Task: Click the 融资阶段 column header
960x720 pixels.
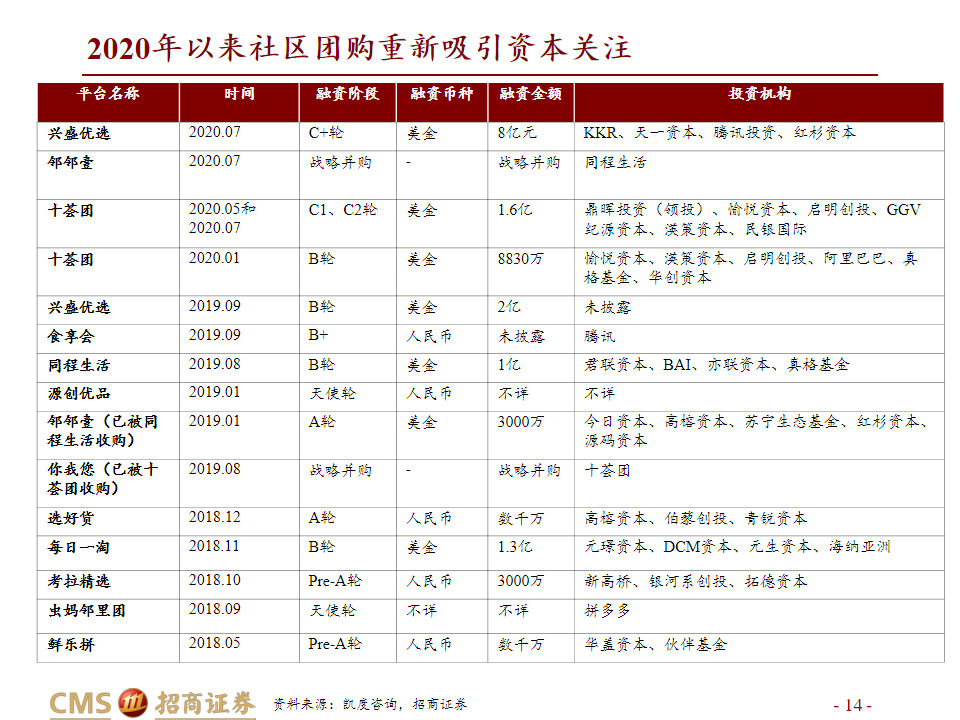Action: pos(348,94)
